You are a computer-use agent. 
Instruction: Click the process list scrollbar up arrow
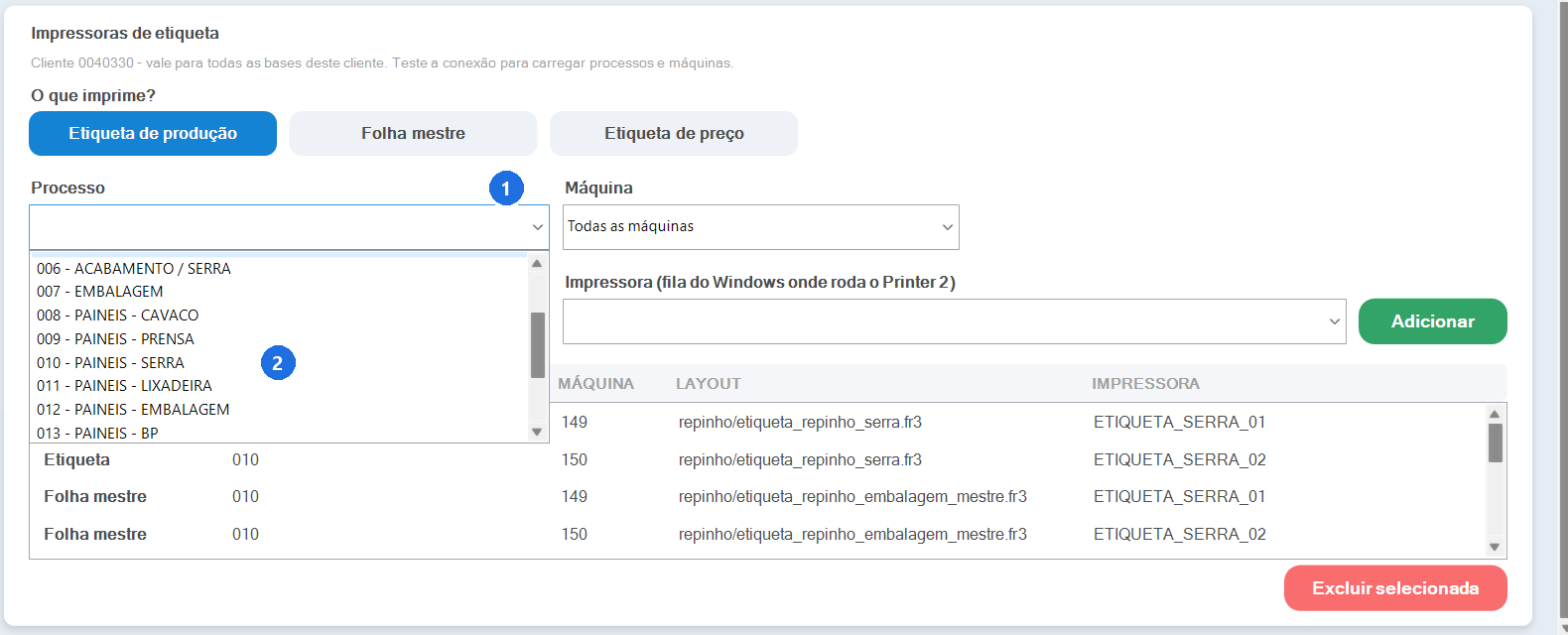[537, 264]
